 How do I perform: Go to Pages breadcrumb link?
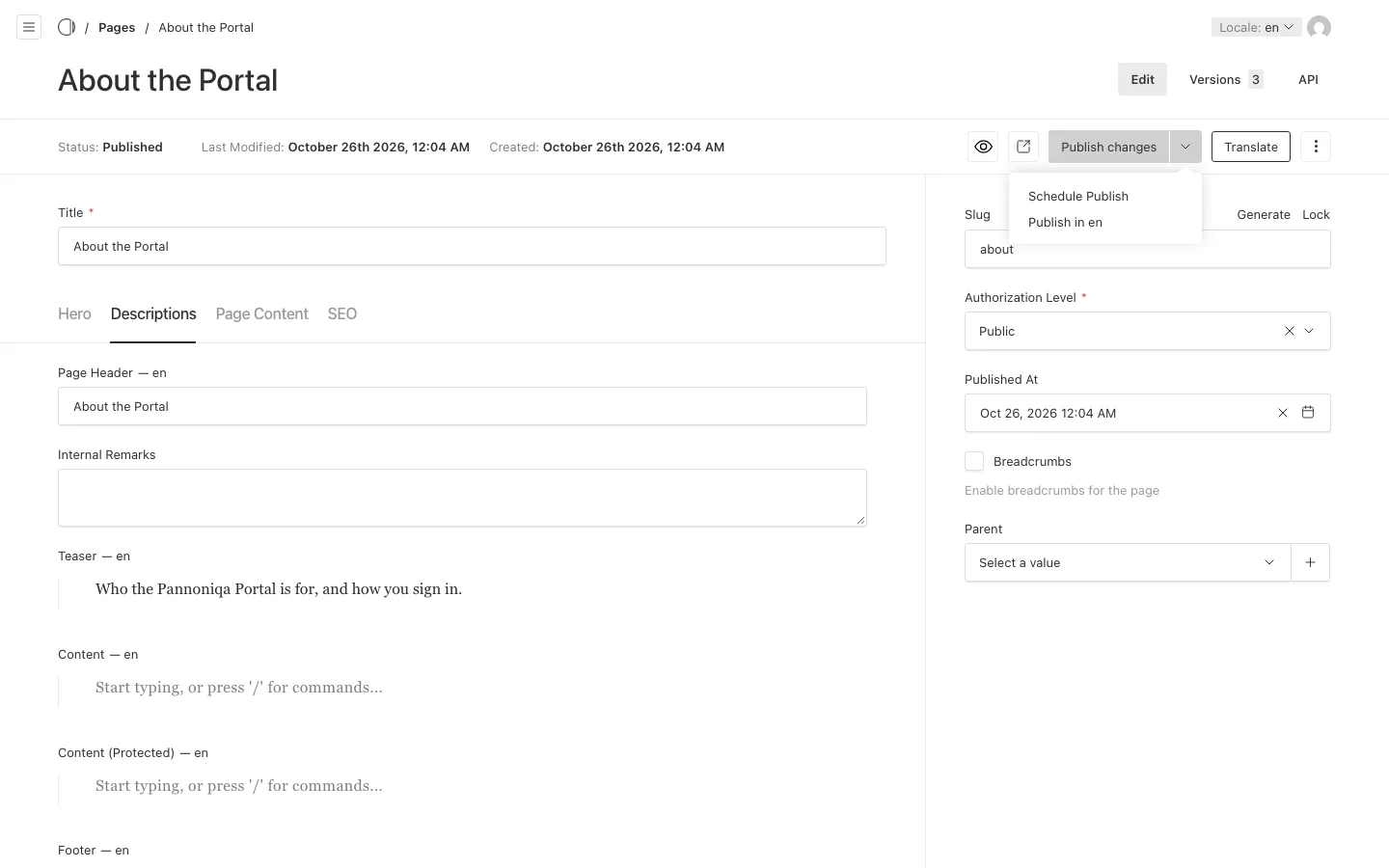[117, 27]
